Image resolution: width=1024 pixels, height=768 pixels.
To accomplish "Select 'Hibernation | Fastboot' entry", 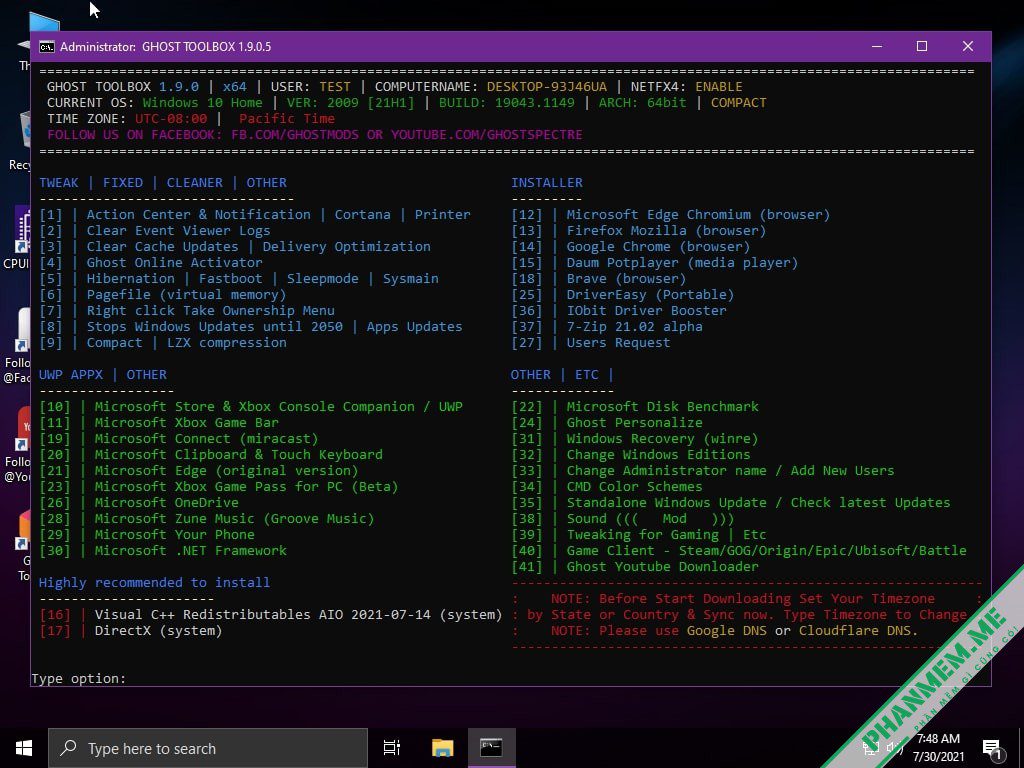I will (239, 279).
